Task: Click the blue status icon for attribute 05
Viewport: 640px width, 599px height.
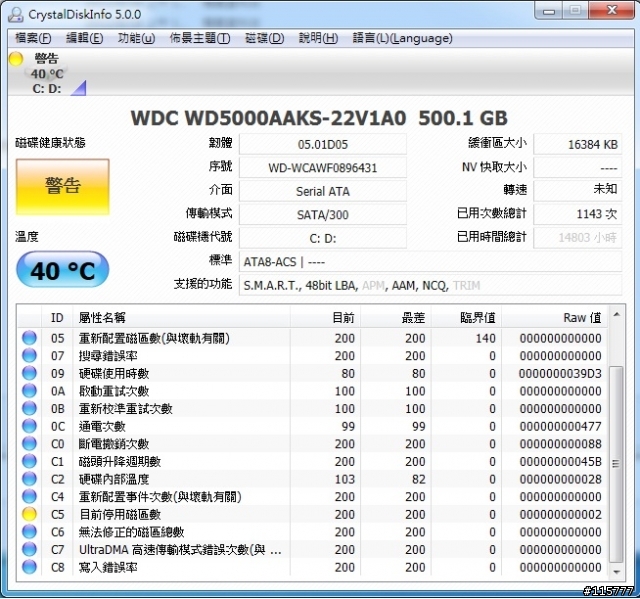Action: pyautogui.click(x=29, y=338)
